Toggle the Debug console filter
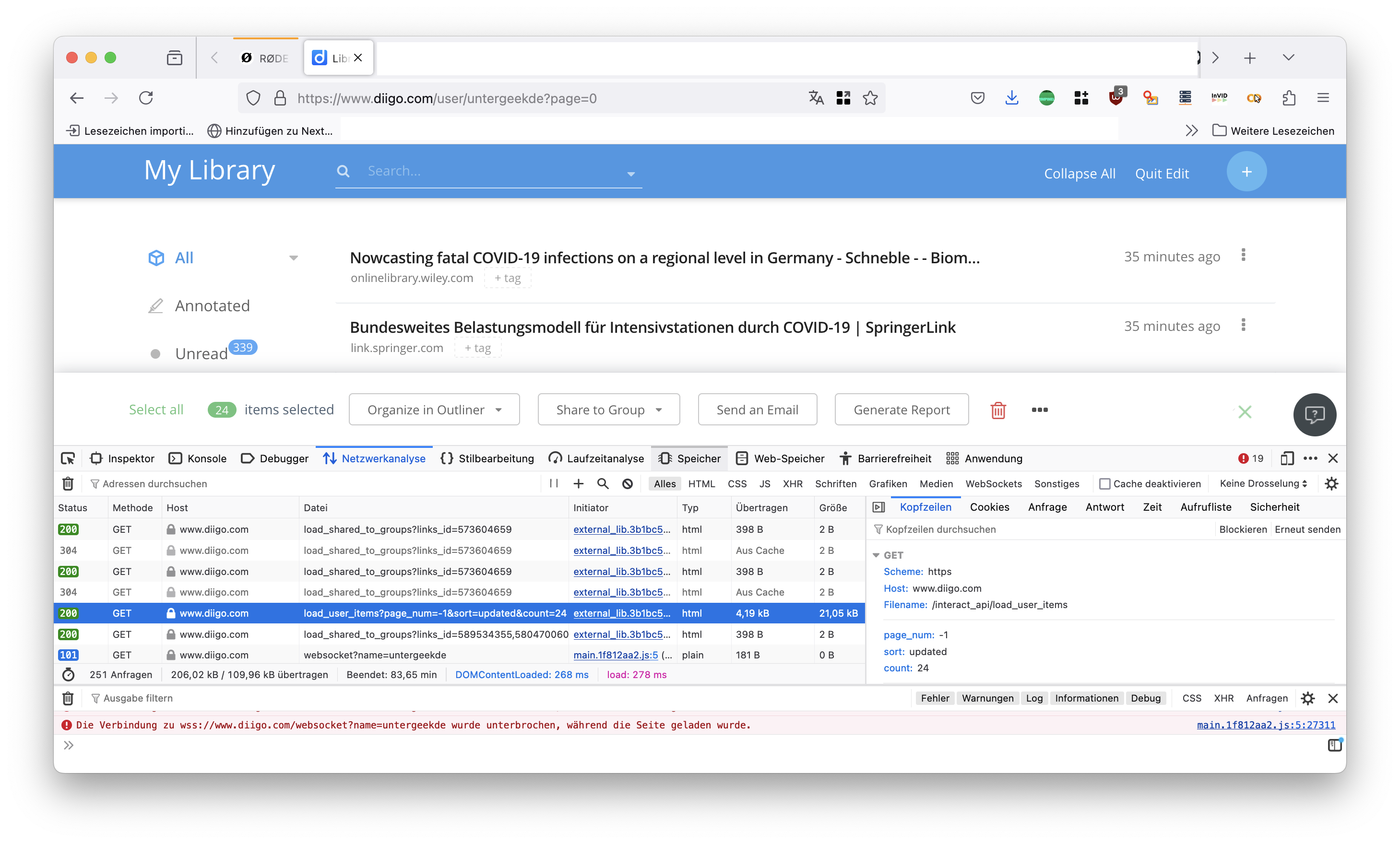Image resolution: width=1400 pixels, height=844 pixels. (1145, 698)
